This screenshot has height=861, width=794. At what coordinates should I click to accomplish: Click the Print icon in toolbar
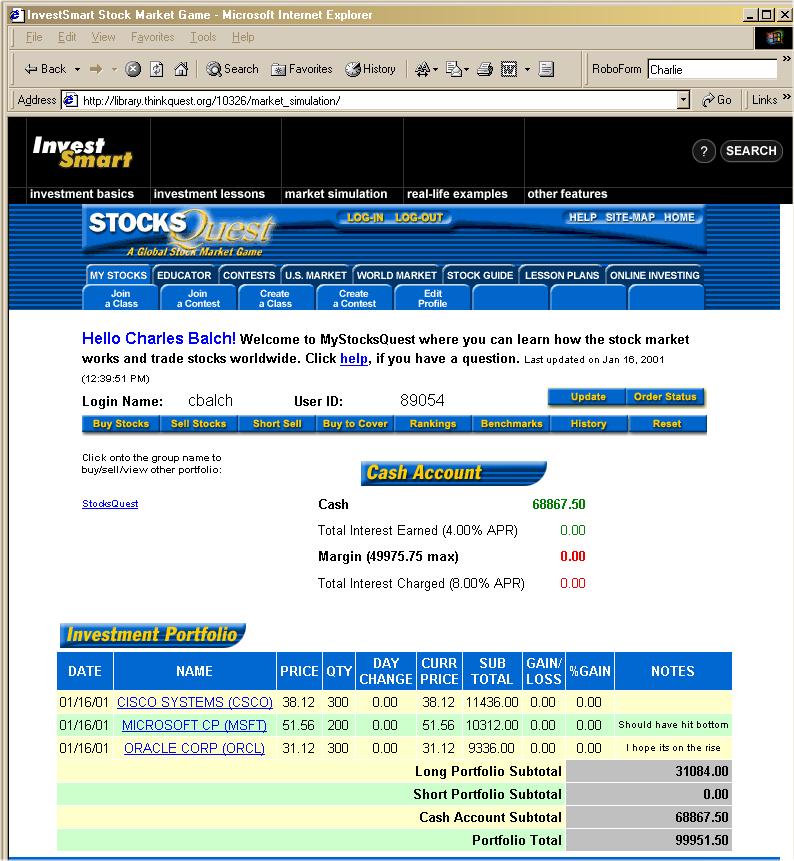click(485, 69)
